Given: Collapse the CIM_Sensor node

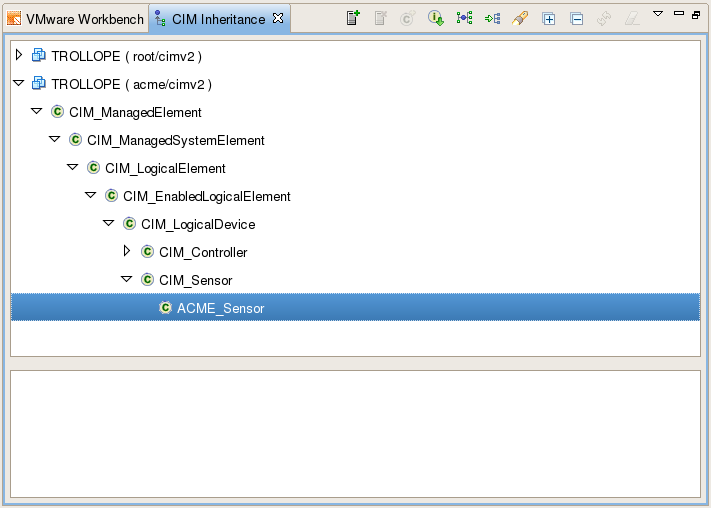Looking at the screenshot, I should 127,279.
